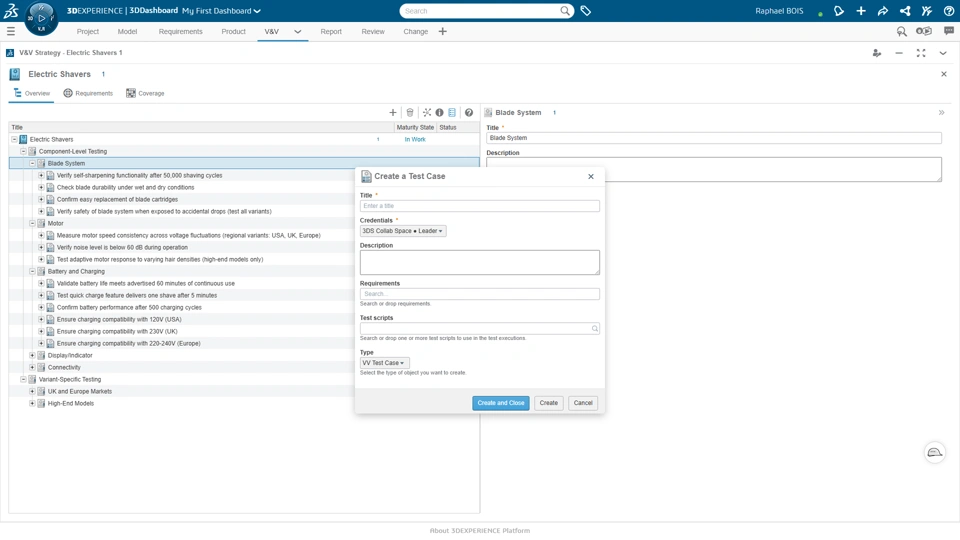Click the Create button
The width and height of the screenshot is (960, 540).
tap(549, 403)
